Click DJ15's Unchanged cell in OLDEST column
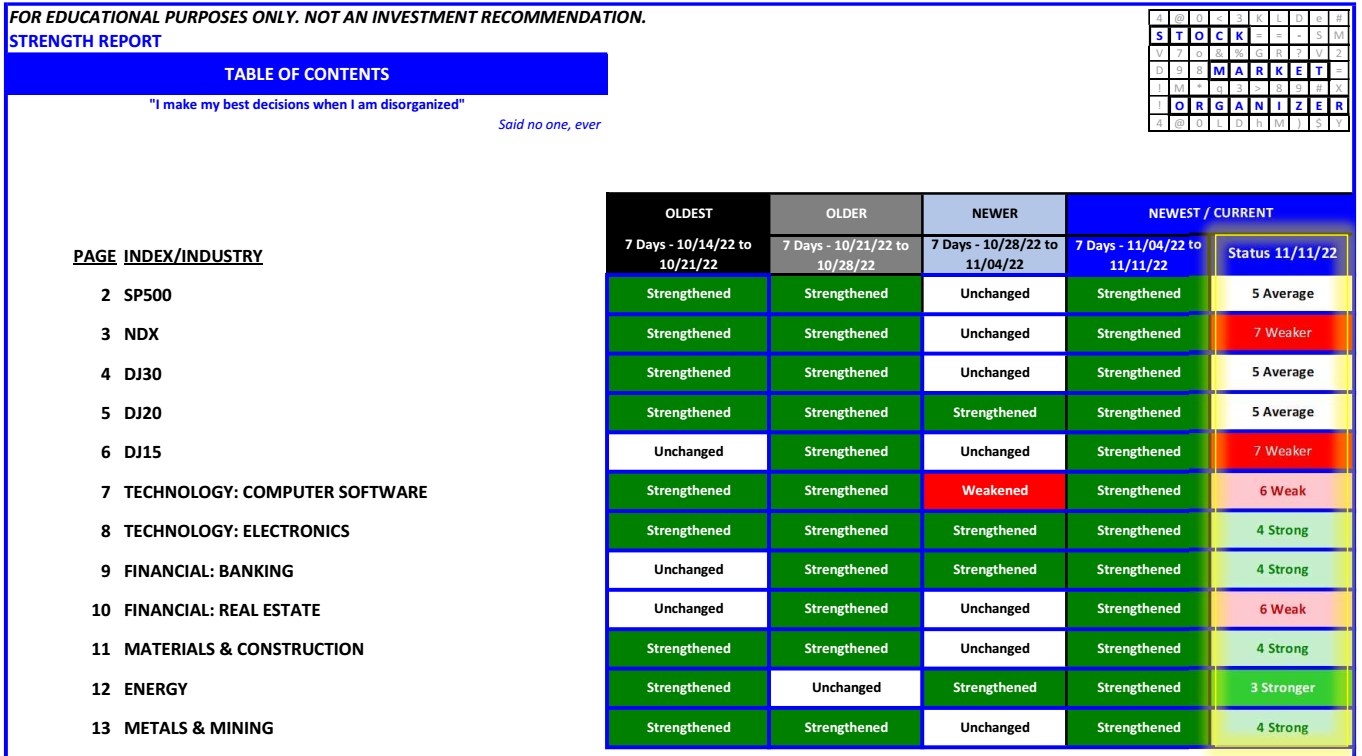 [687, 451]
